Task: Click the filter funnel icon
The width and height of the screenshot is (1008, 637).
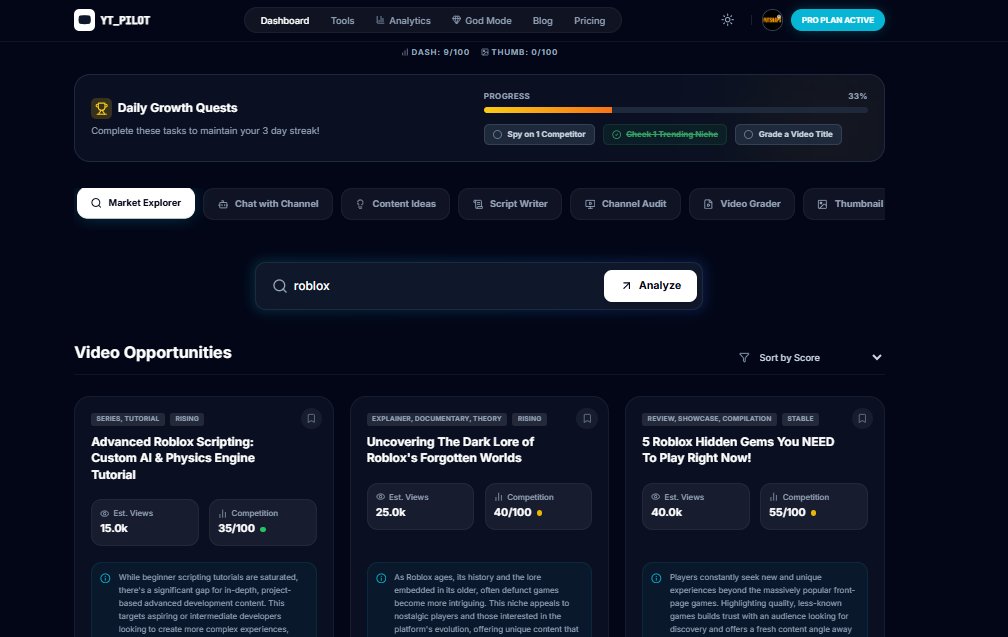Action: click(744, 357)
